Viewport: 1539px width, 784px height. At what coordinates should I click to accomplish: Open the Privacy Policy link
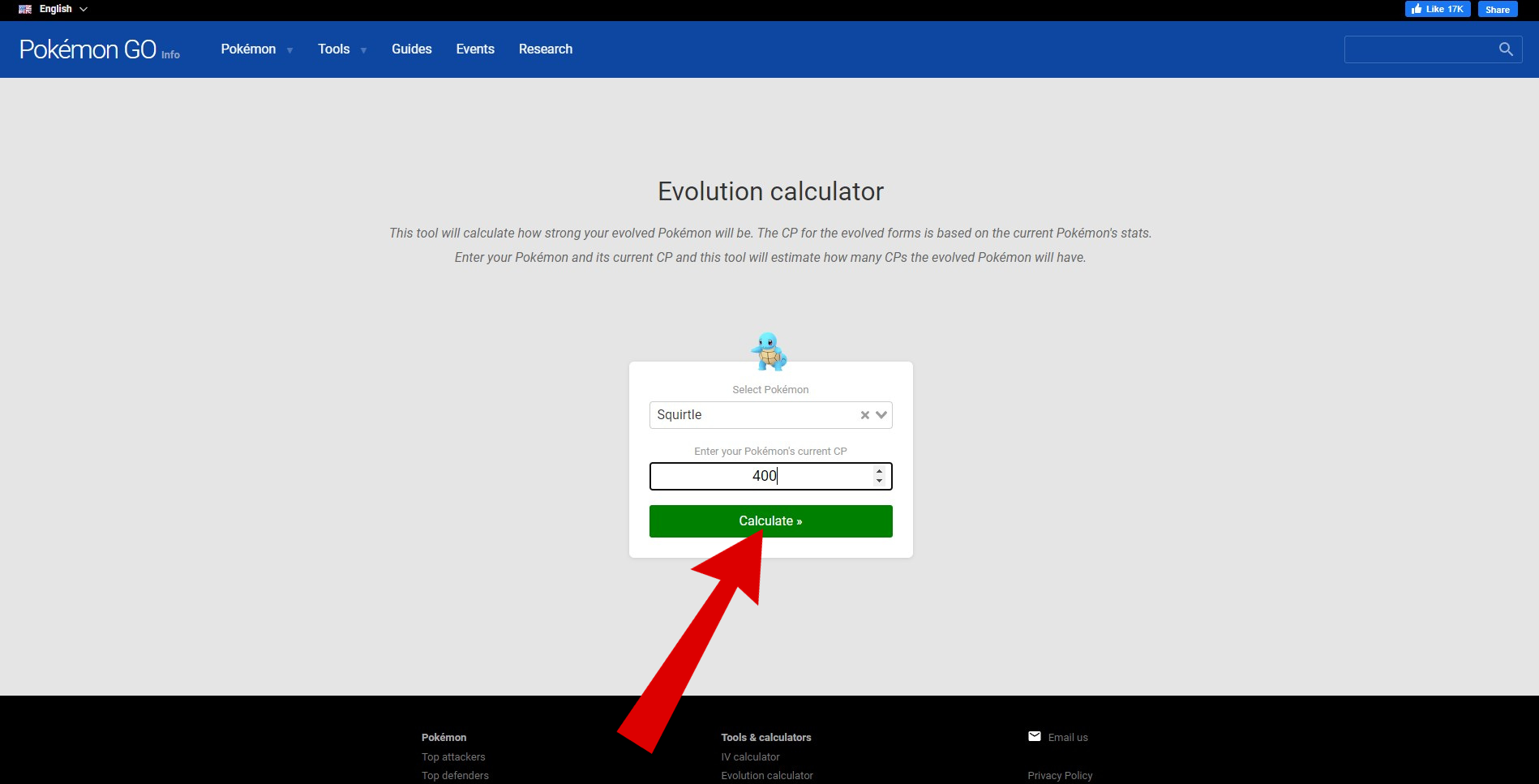tap(1060, 775)
